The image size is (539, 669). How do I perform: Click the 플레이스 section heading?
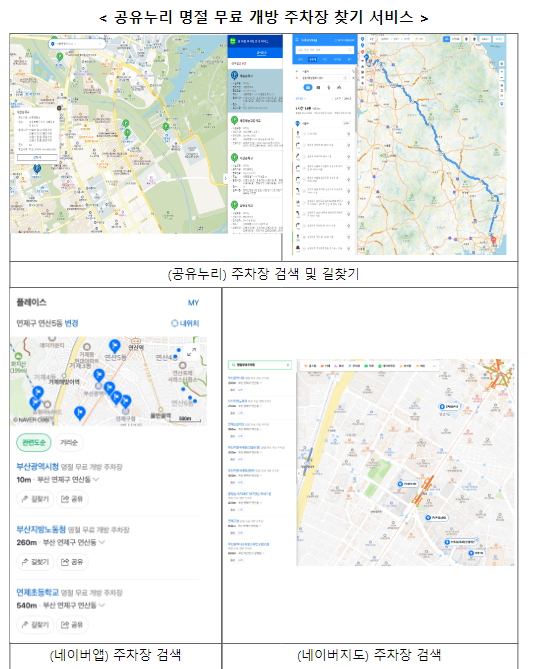31,302
